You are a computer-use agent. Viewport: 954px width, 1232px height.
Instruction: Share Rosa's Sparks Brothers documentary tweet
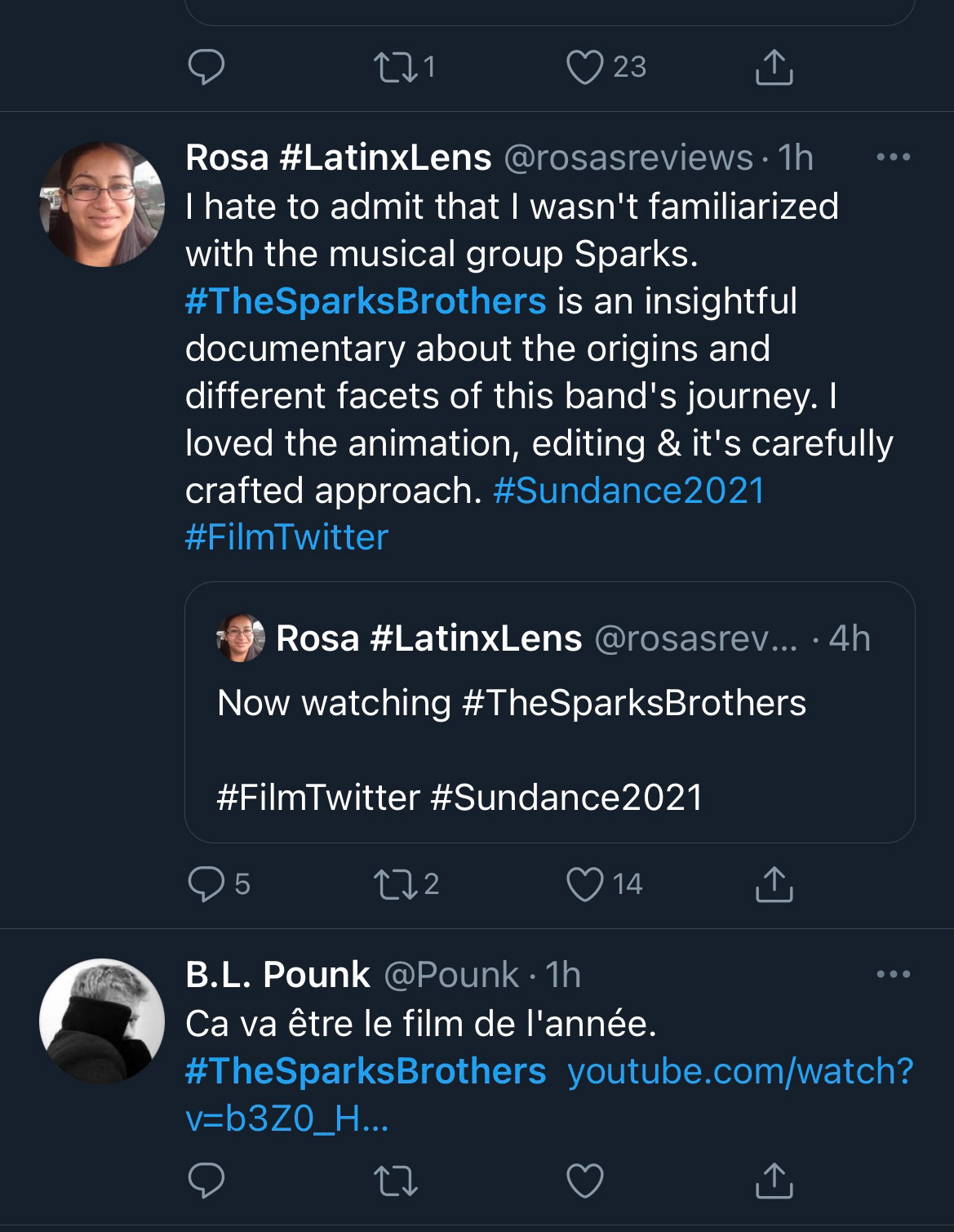click(x=774, y=884)
